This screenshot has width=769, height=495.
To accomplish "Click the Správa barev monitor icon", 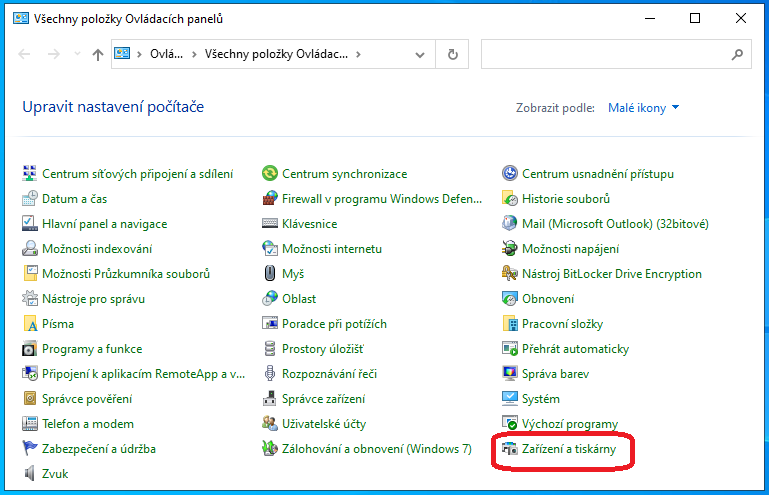I will (510, 373).
